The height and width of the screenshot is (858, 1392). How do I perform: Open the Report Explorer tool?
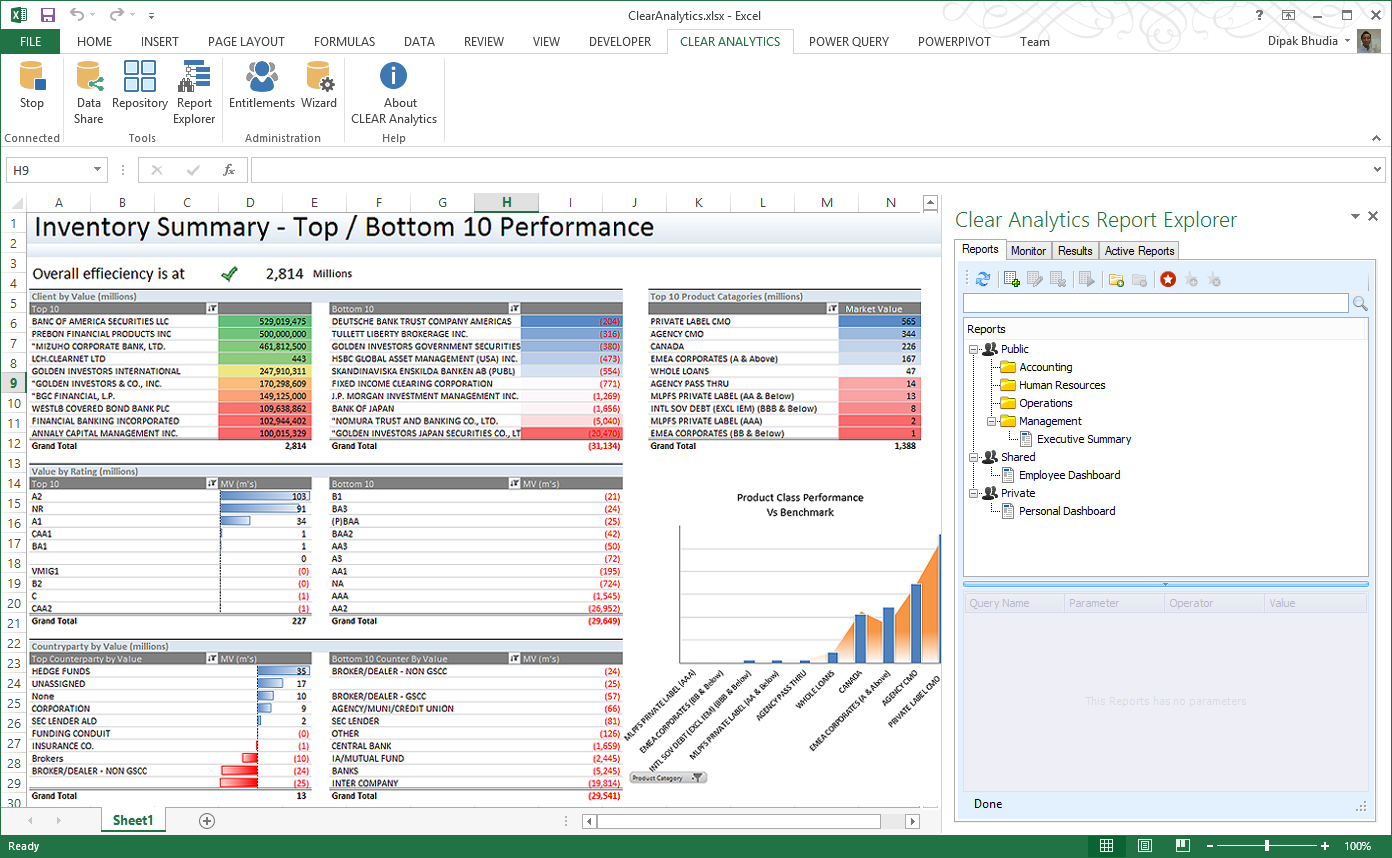coord(193,90)
